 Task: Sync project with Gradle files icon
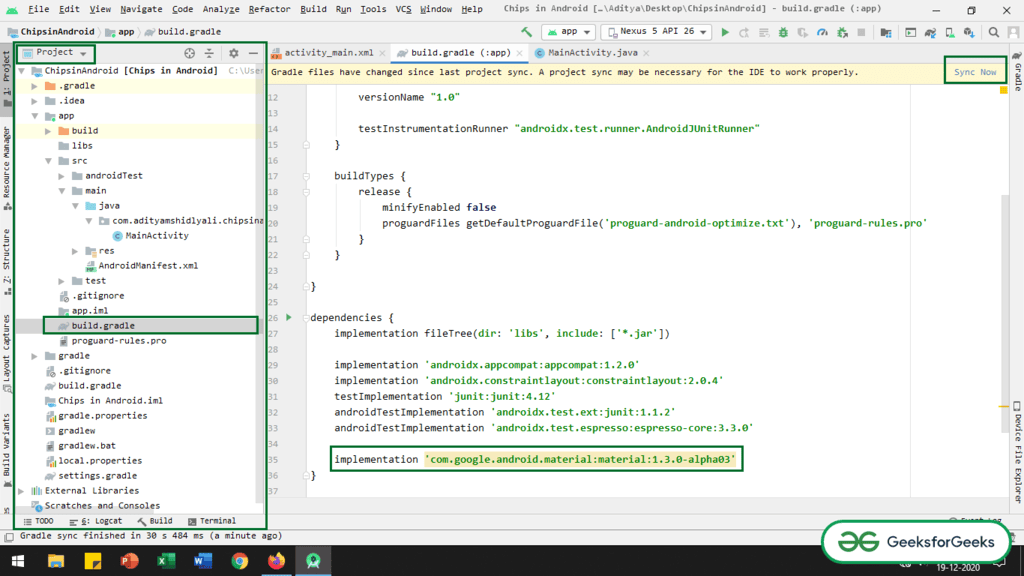pos(930,31)
